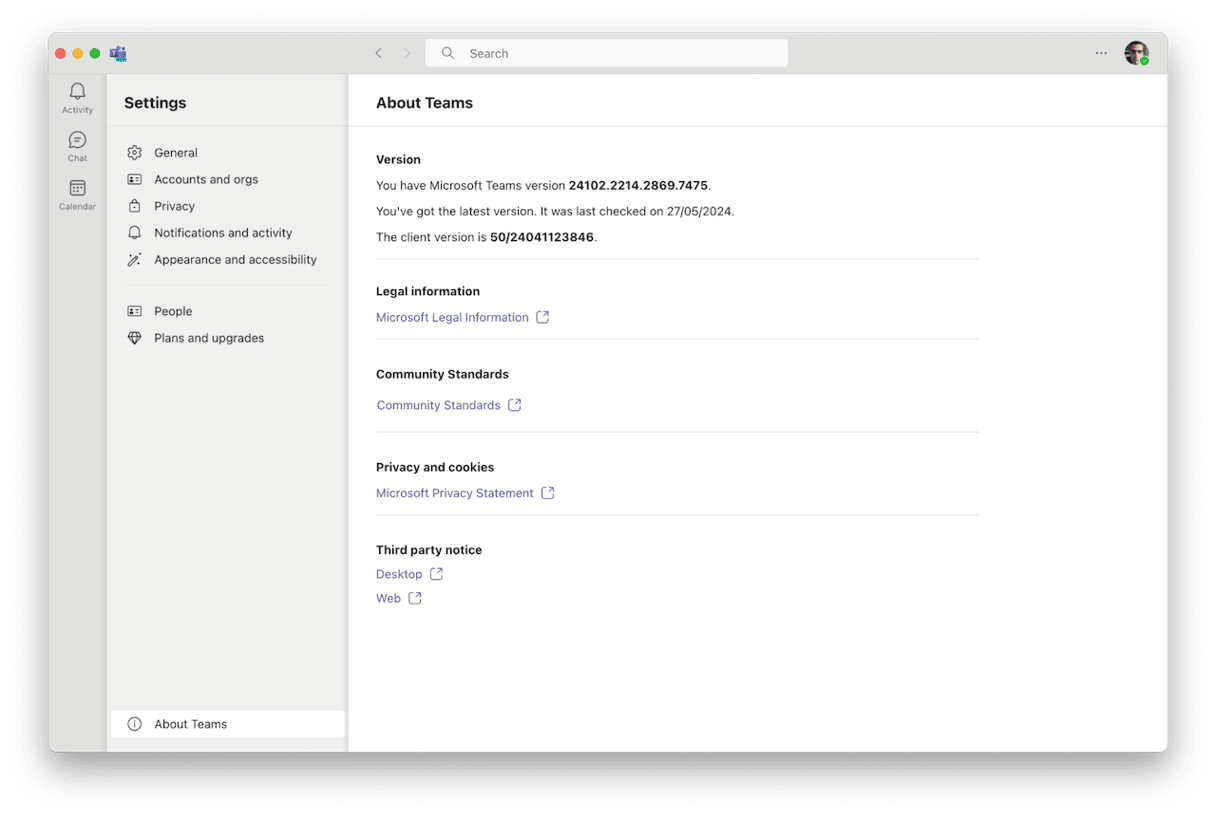The height and width of the screenshot is (817, 1216).
Task: Click the Microsoft Teams app logo
Action: [118, 53]
